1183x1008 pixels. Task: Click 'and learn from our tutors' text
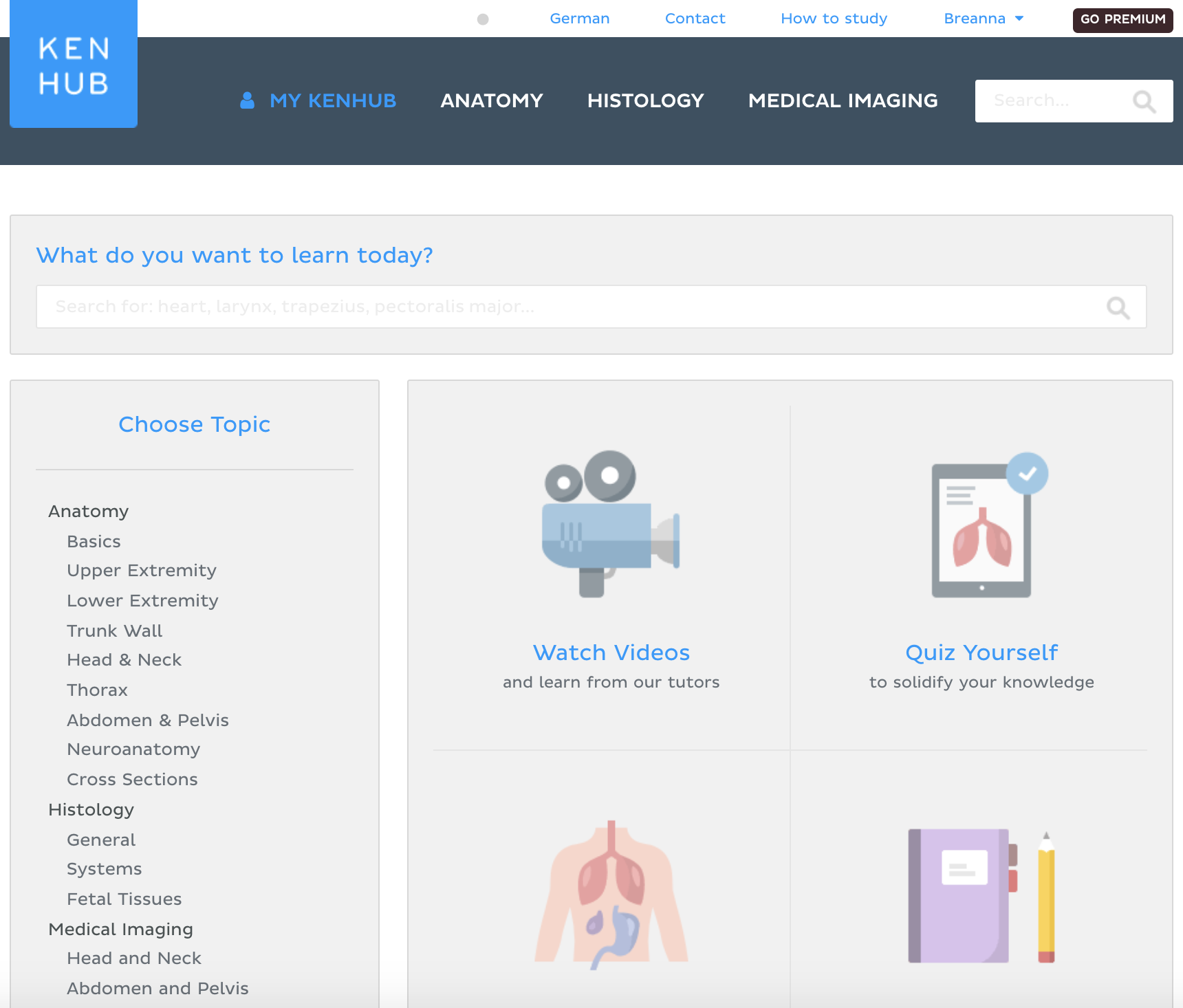click(x=611, y=682)
